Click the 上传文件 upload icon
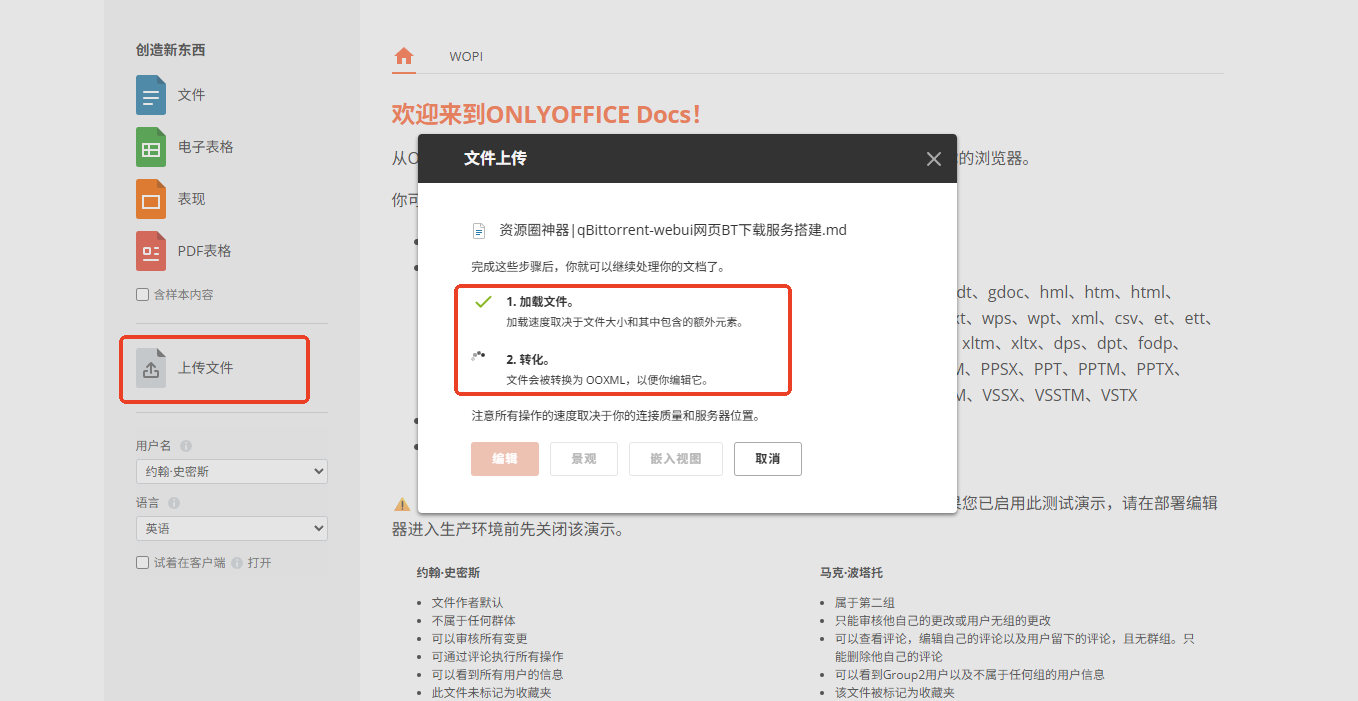 (151, 368)
